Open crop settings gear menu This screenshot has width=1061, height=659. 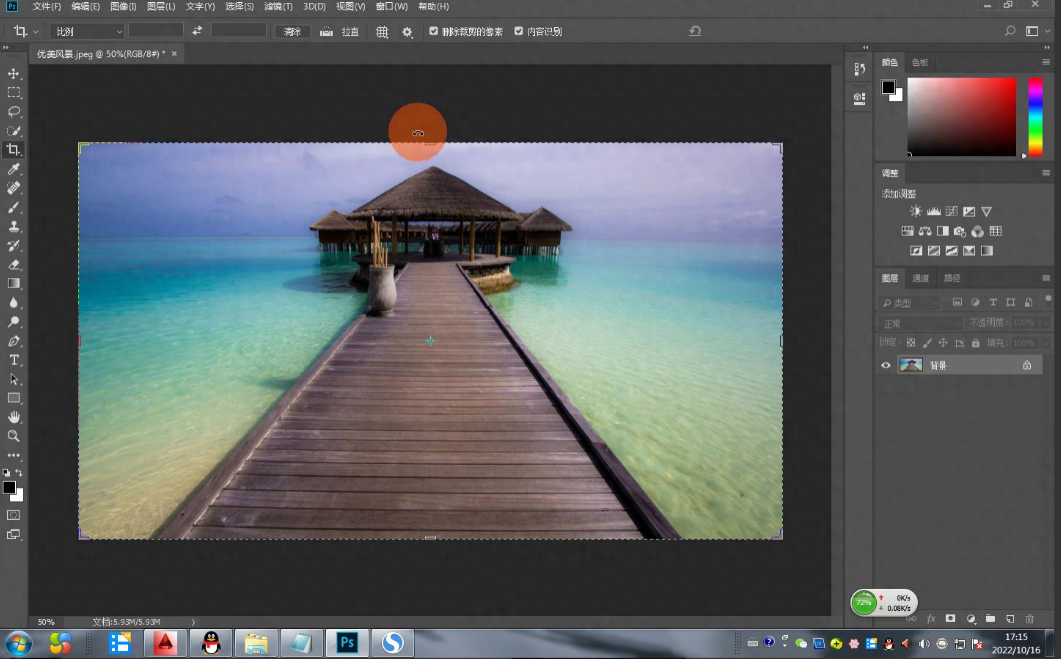(x=407, y=32)
